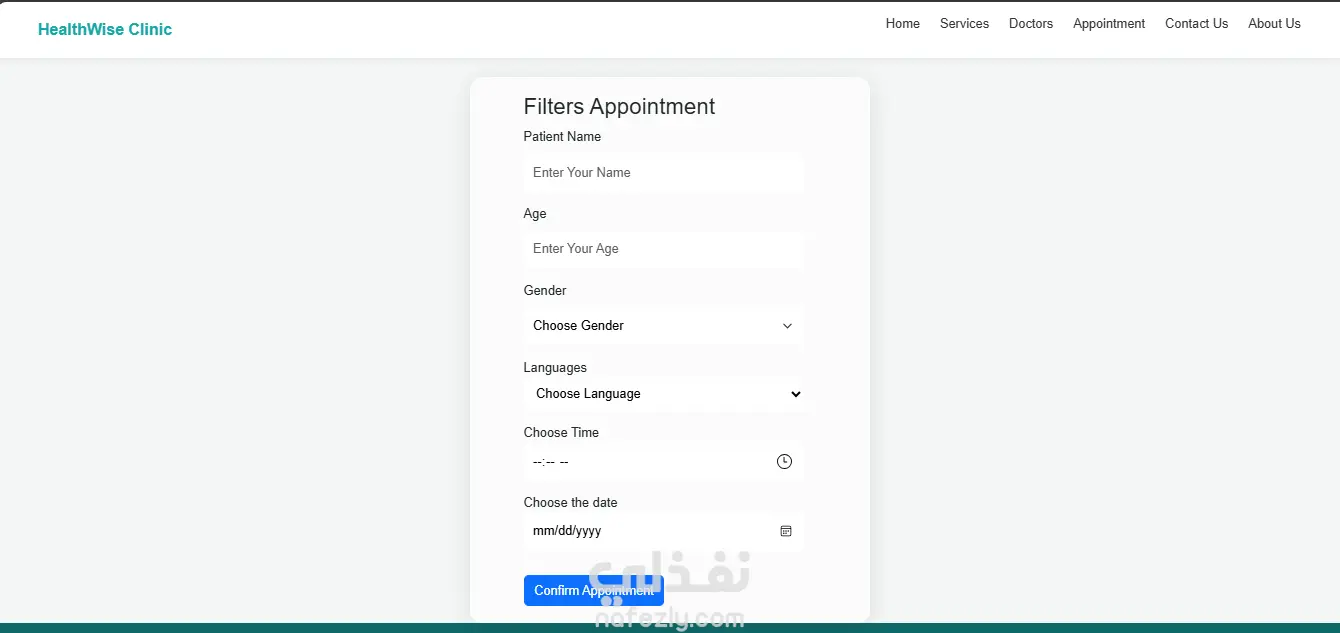
Task: Go to the Home menu item
Action: click(902, 23)
